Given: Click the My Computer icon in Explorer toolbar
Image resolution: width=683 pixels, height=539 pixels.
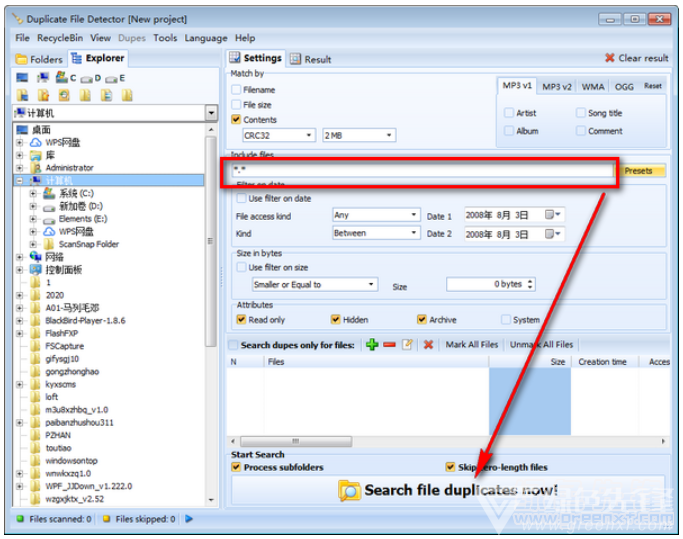Looking at the screenshot, I should click(x=42, y=78).
